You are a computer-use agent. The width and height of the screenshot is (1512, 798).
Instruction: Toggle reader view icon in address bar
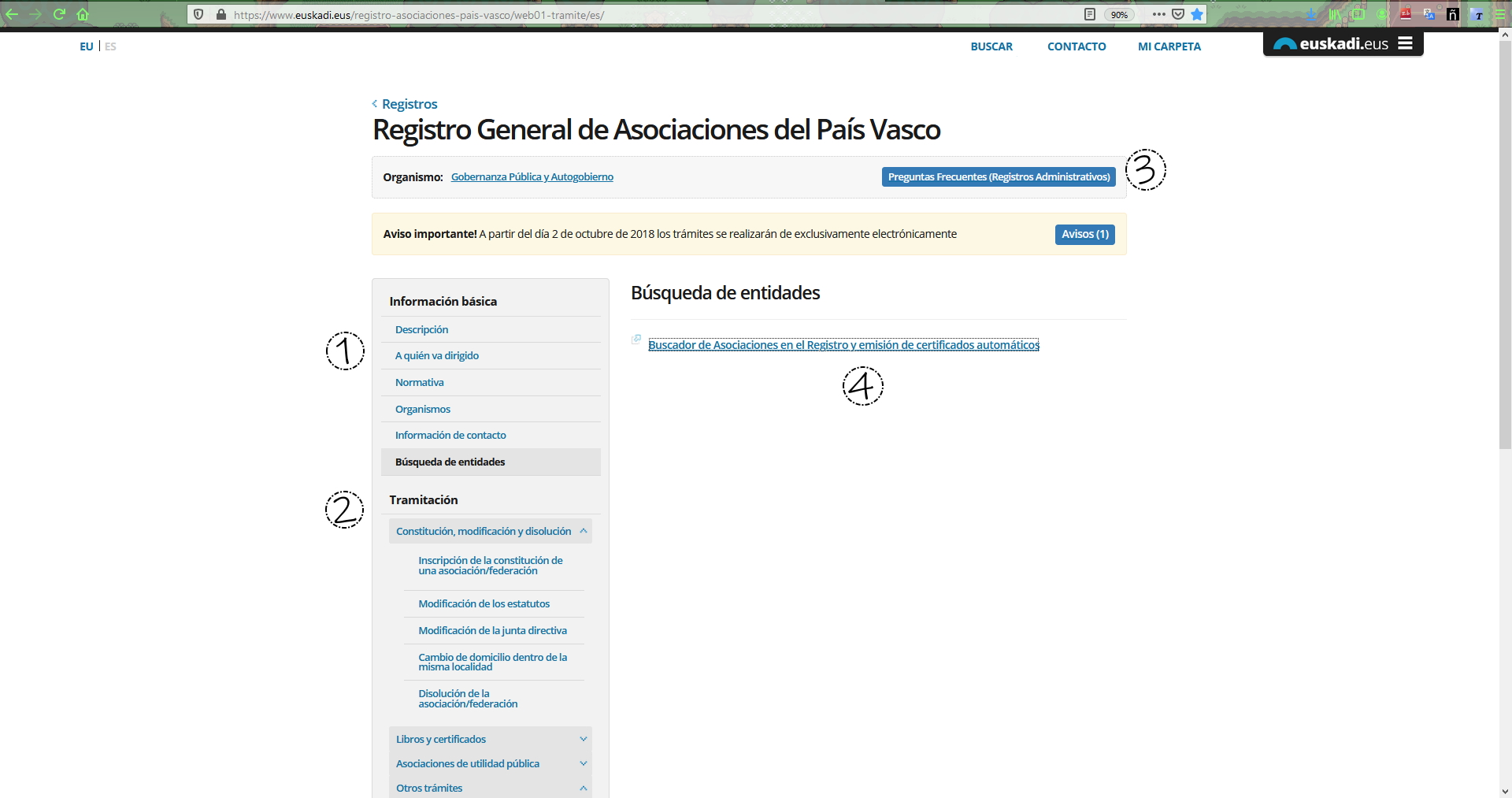(1090, 14)
